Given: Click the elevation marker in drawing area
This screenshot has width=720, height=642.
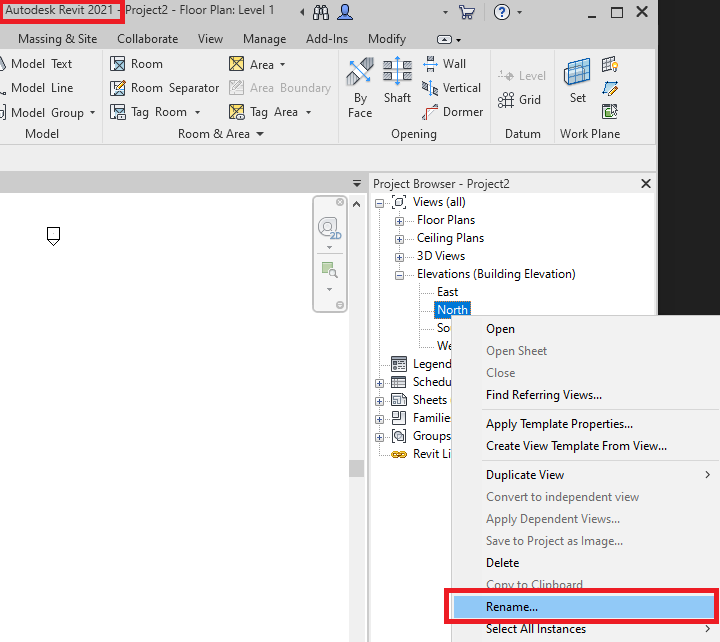Looking at the screenshot, I should (x=53, y=236).
